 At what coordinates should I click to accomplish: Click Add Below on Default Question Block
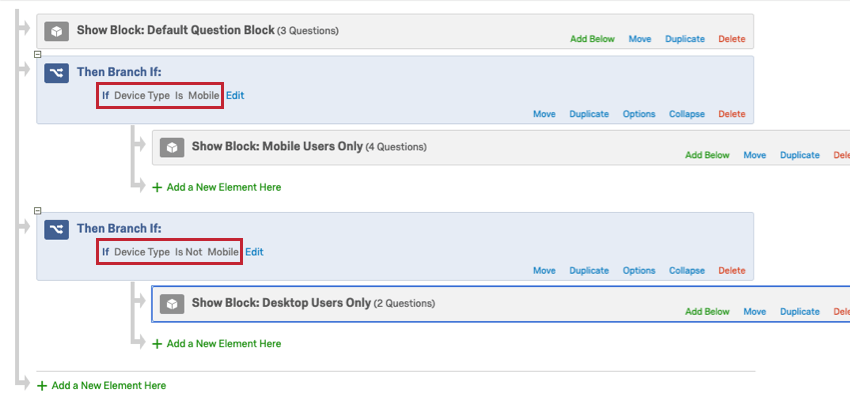point(593,39)
